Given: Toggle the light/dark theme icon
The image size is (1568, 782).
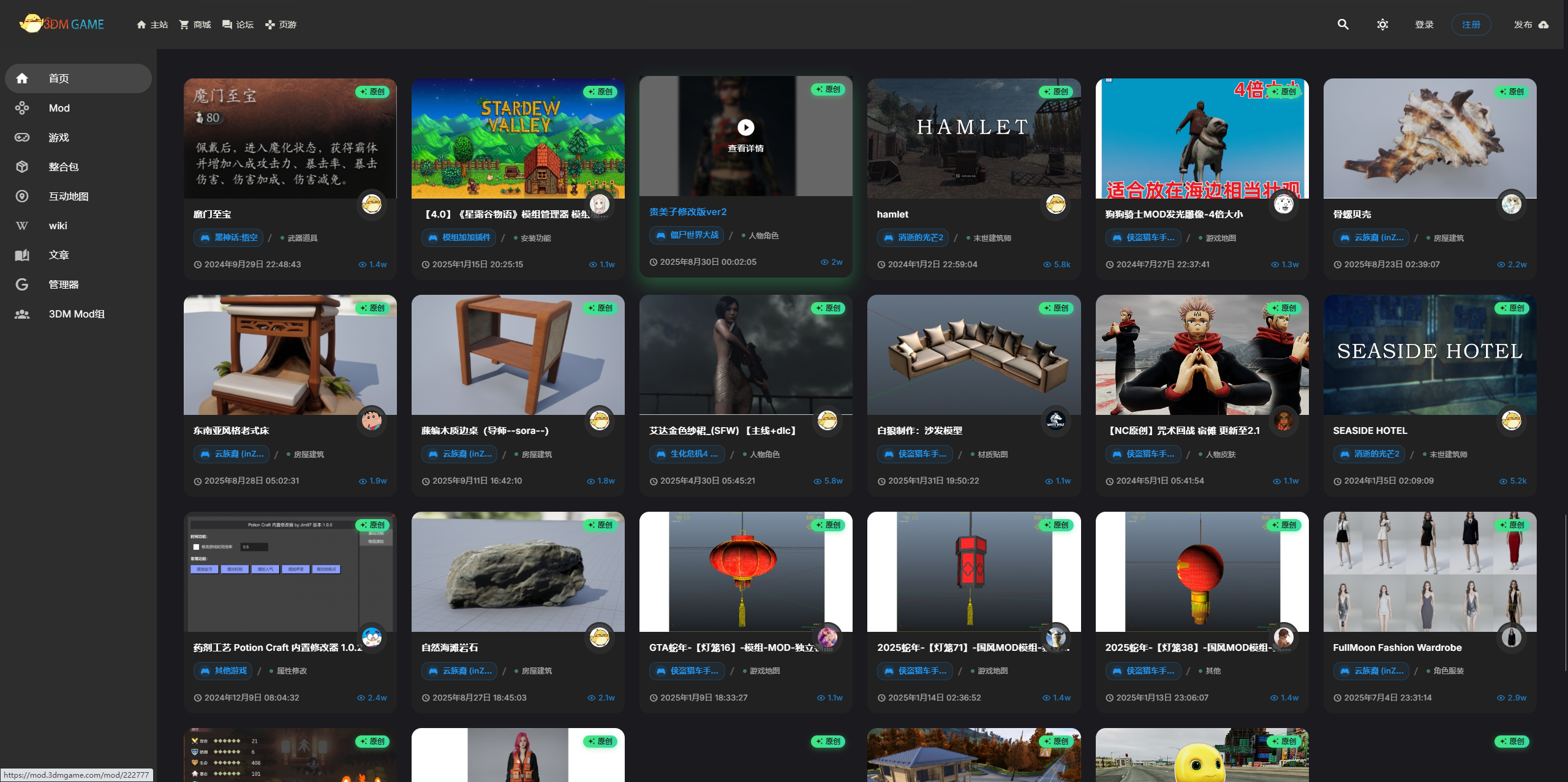Looking at the screenshot, I should coord(1382,25).
